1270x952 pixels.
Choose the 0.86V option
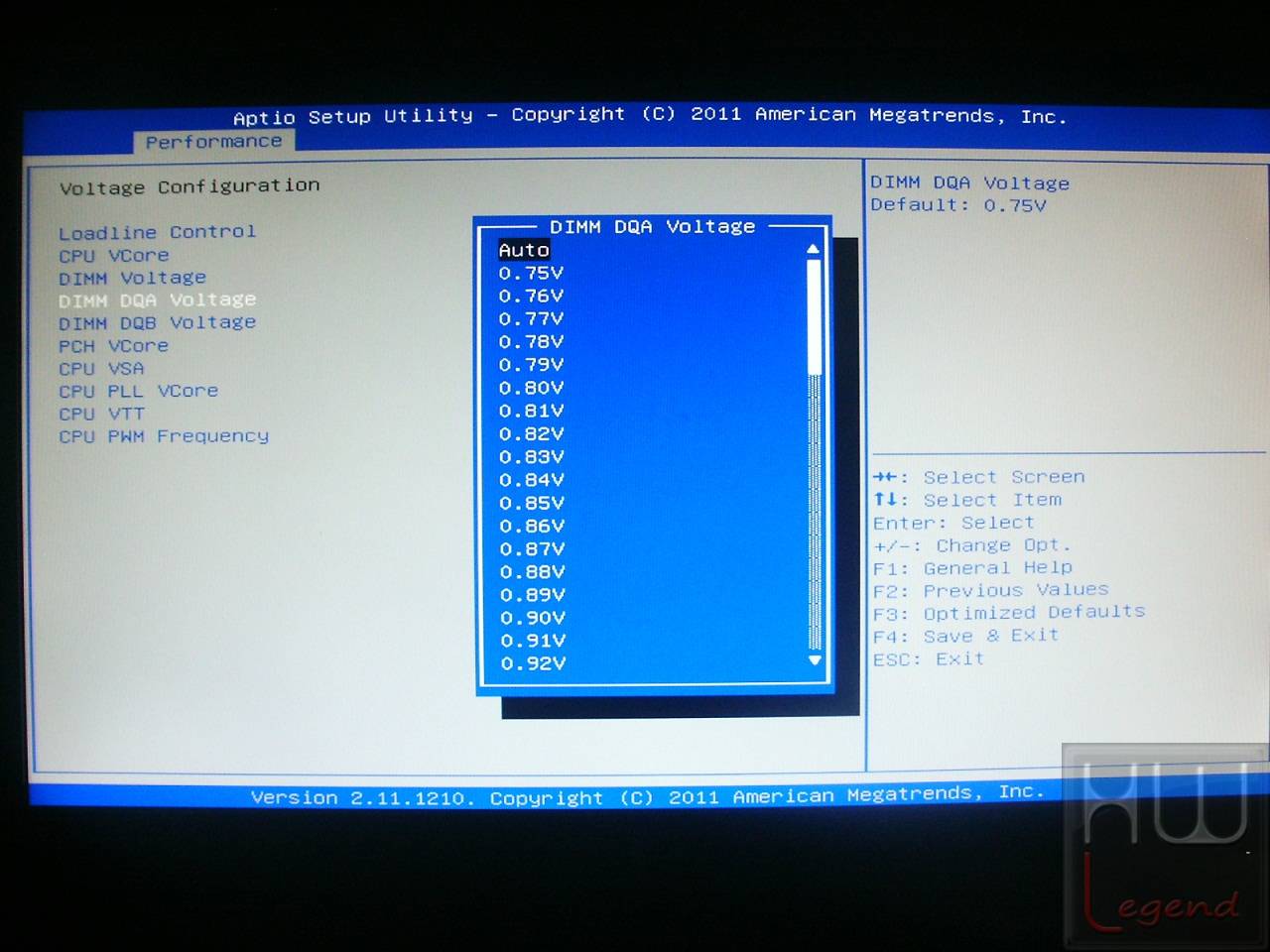pos(531,526)
